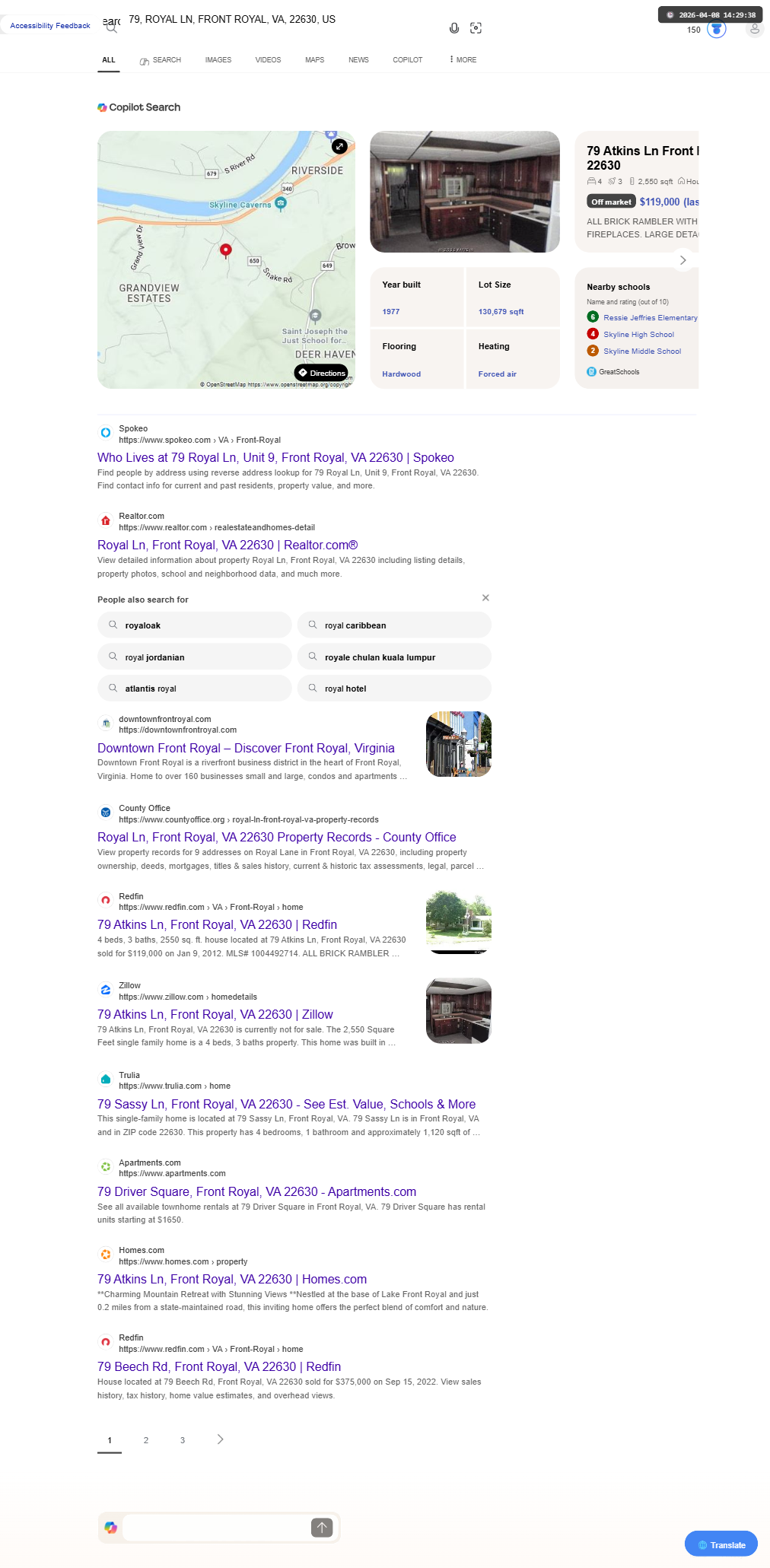This screenshot has width=770, height=1568.
Task: Click the Spokeo favicon icon
Action: pos(106,433)
